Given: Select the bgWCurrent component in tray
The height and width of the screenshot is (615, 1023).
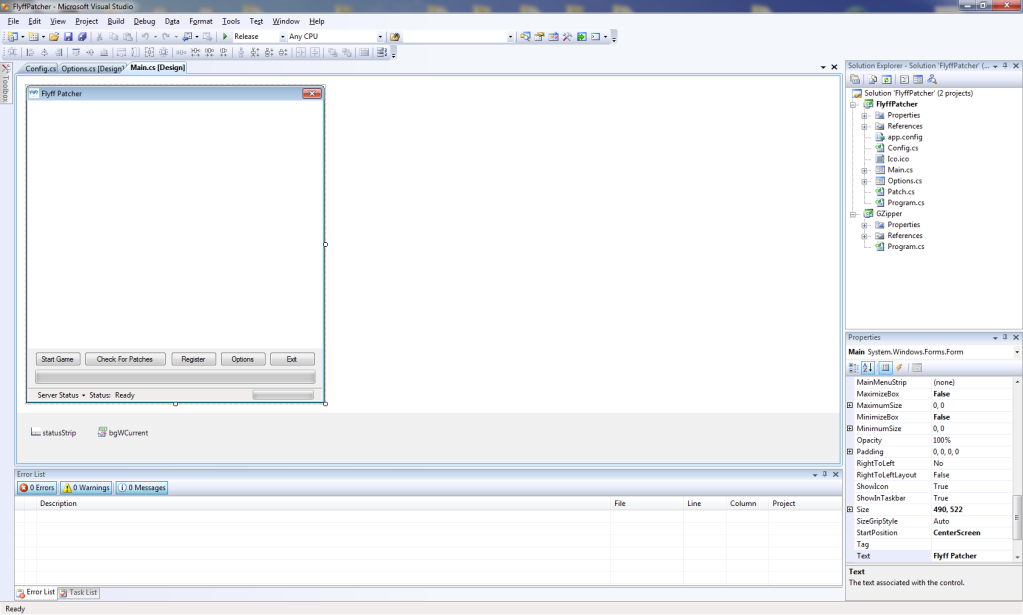Looking at the screenshot, I should click(122, 433).
